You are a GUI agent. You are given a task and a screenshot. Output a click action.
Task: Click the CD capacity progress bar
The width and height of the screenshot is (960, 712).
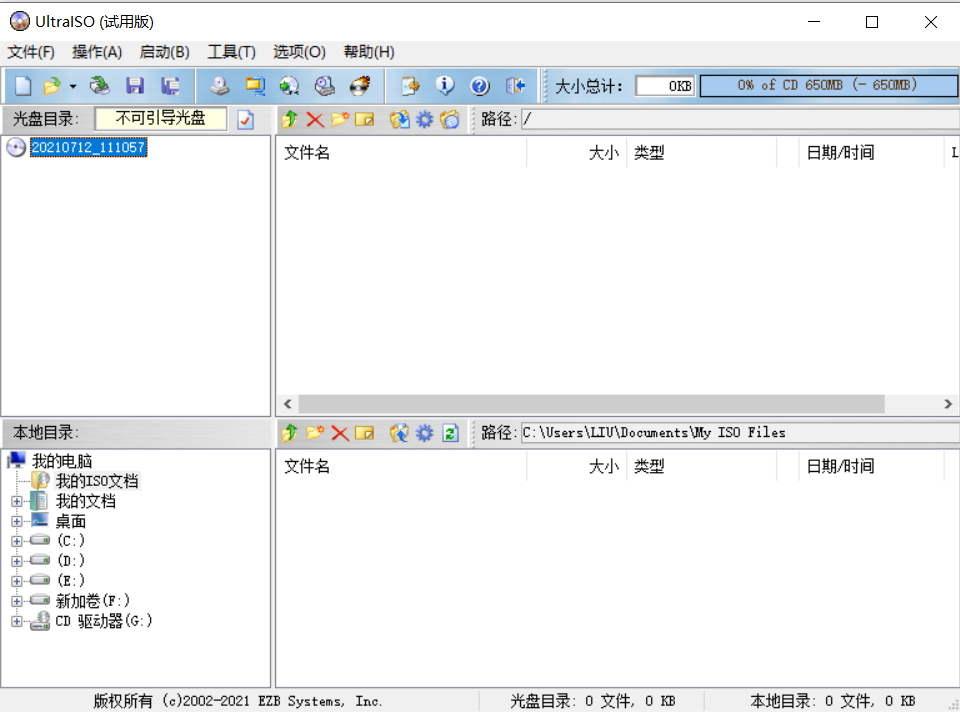[x=828, y=85]
